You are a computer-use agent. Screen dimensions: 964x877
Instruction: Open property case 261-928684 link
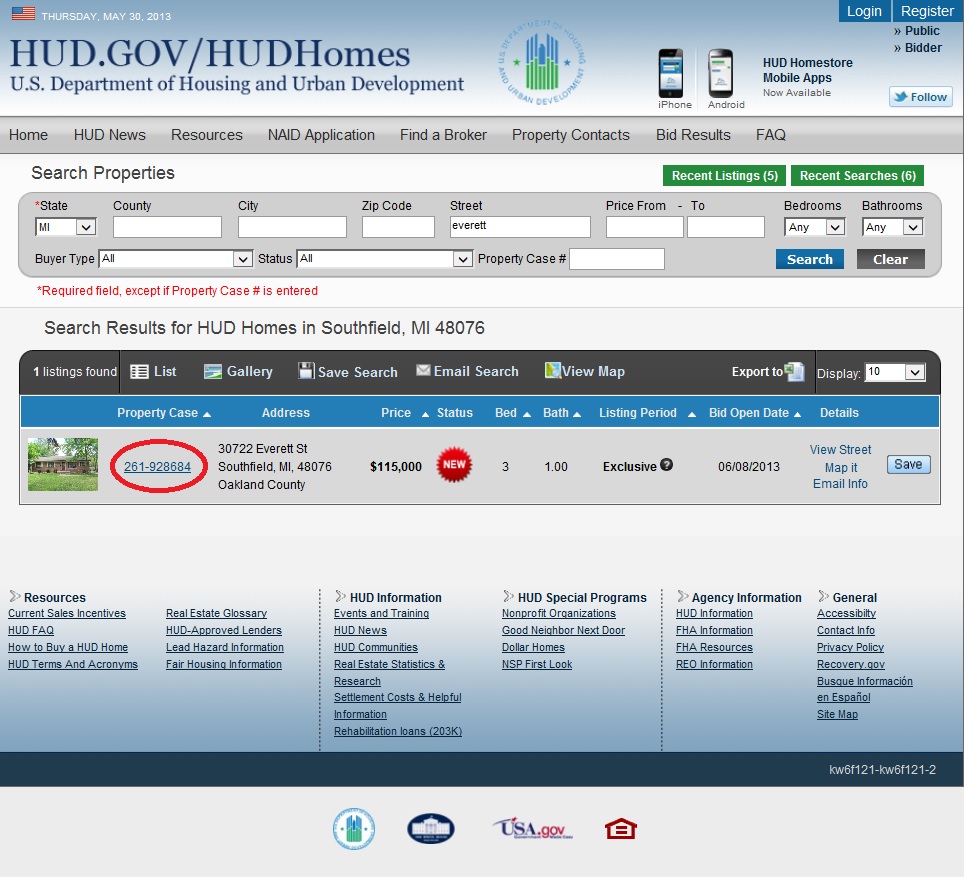pos(157,467)
